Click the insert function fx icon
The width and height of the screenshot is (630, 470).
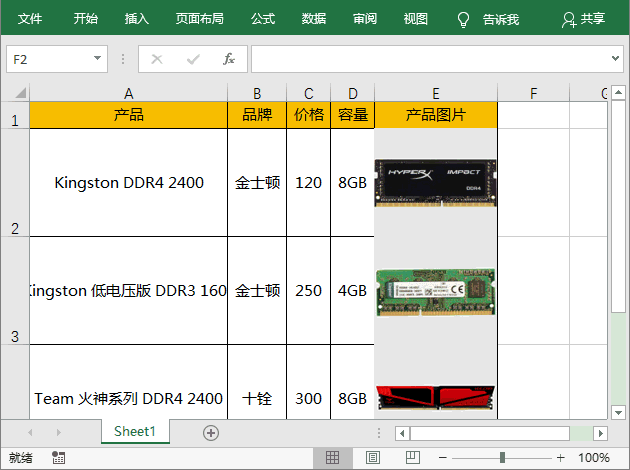pyautogui.click(x=229, y=59)
